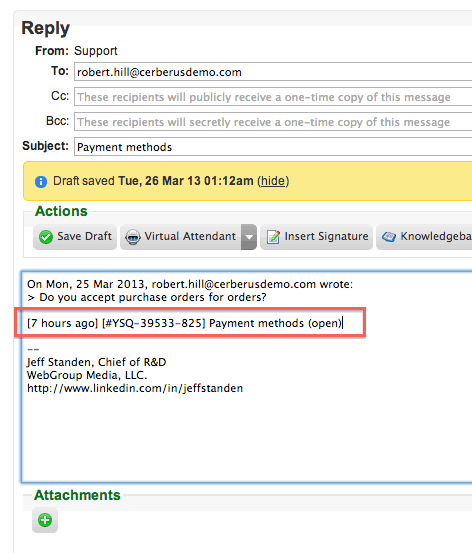
Task: Click the Insert Signature notepad icon
Action: (x=273, y=237)
